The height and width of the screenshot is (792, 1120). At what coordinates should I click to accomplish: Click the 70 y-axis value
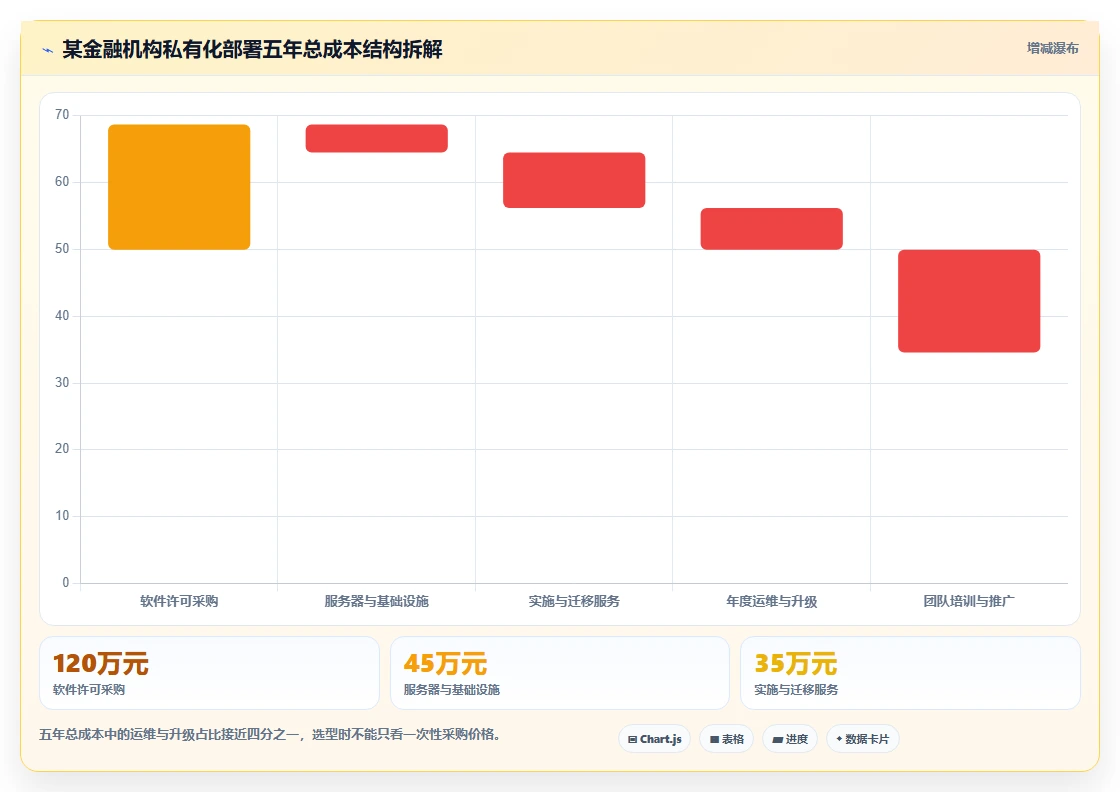point(62,115)
